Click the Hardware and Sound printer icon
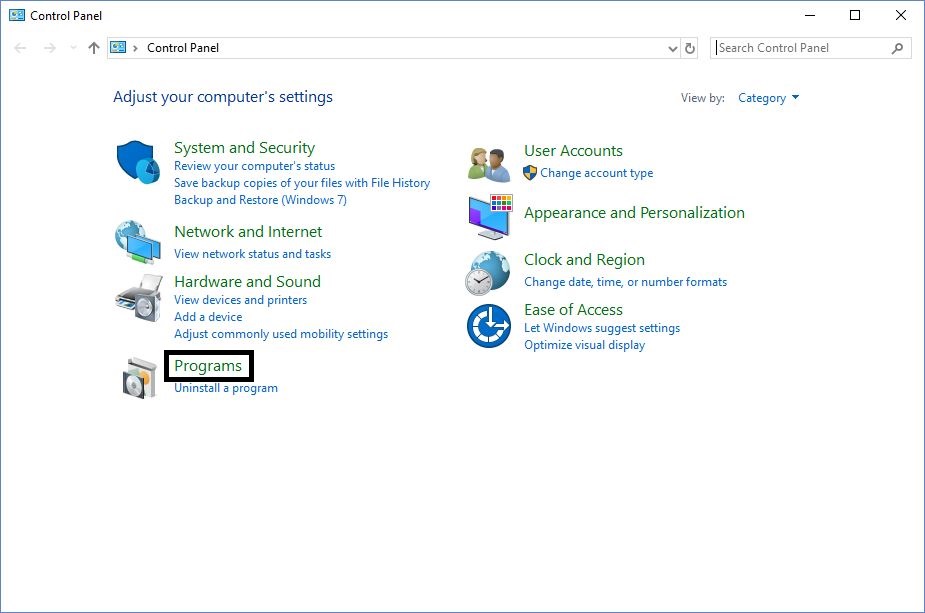The width and height of the screenshot is (925, 613). pos(137,297)
